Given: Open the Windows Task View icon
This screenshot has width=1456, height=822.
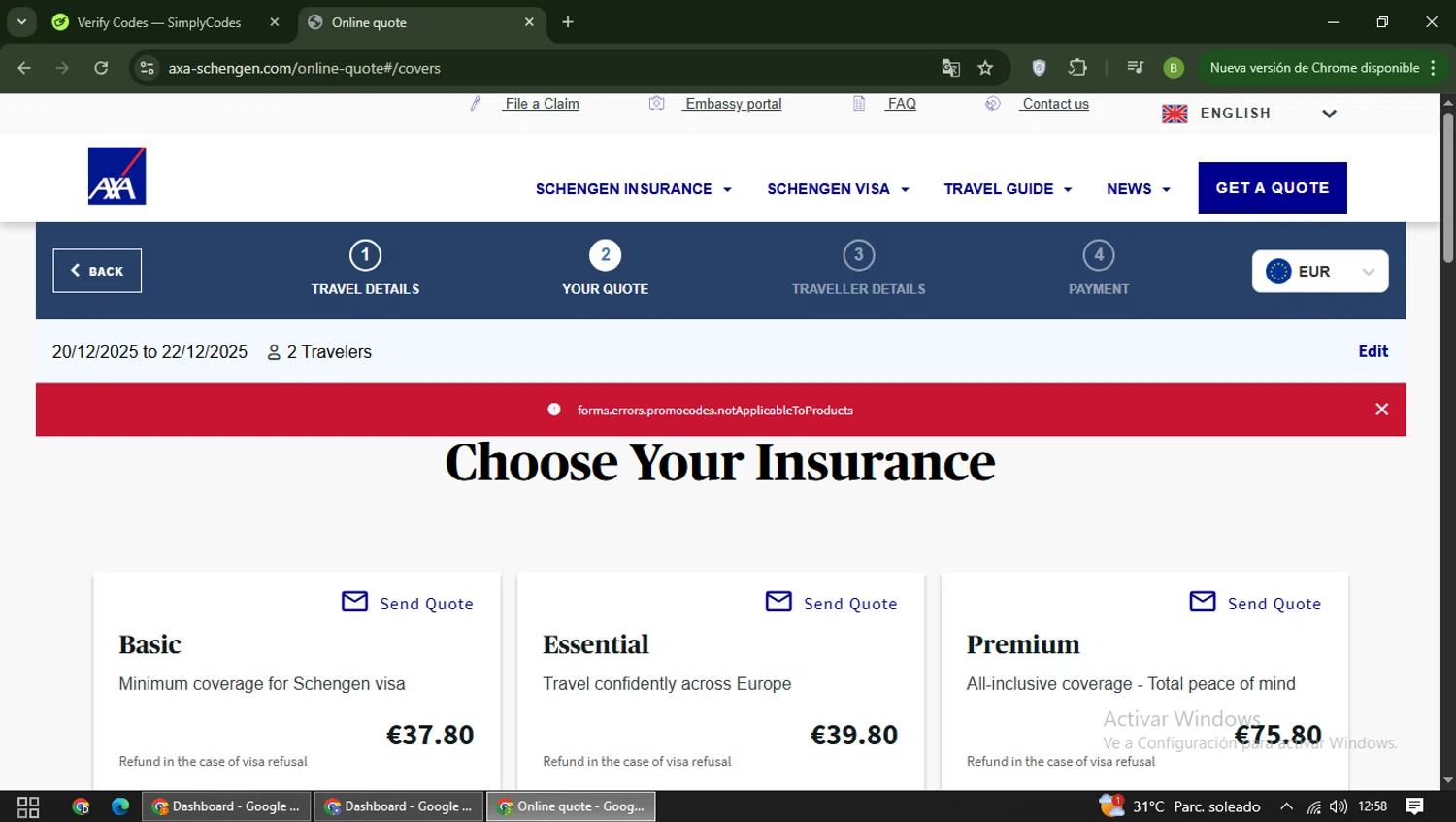Looking at the screenshot, I should [x=28, y=806].
